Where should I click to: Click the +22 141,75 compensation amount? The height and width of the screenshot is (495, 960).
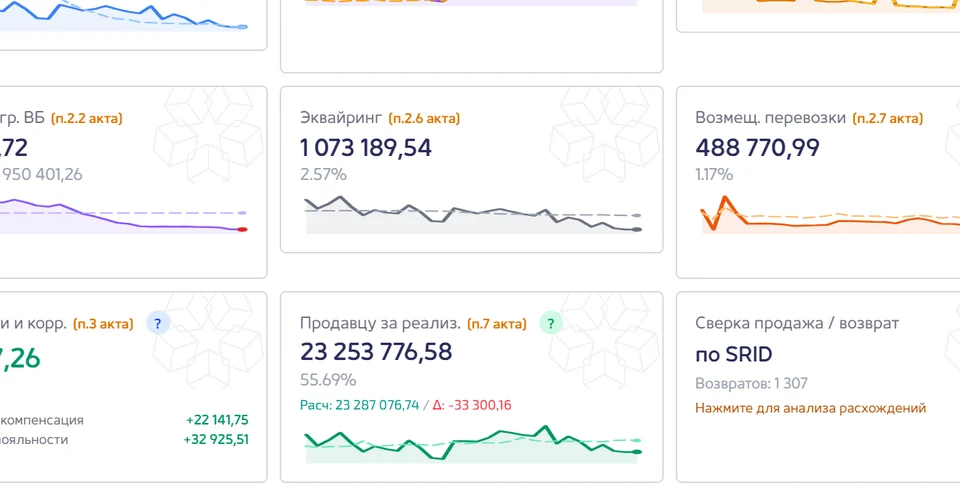pos(217,420)
